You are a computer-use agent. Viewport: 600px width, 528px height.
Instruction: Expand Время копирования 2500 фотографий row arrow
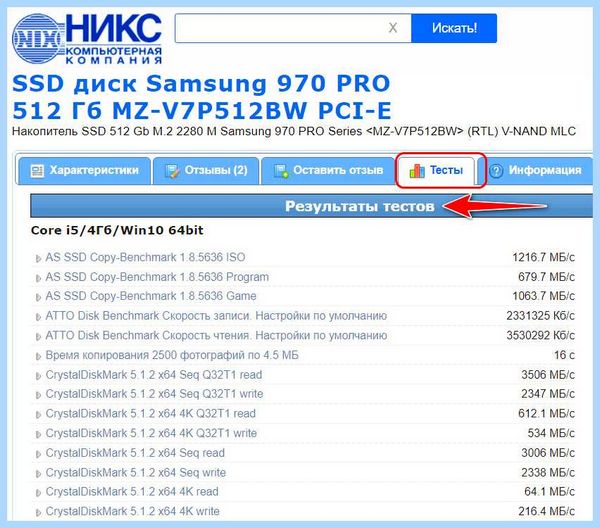click(x=38, y=357)
